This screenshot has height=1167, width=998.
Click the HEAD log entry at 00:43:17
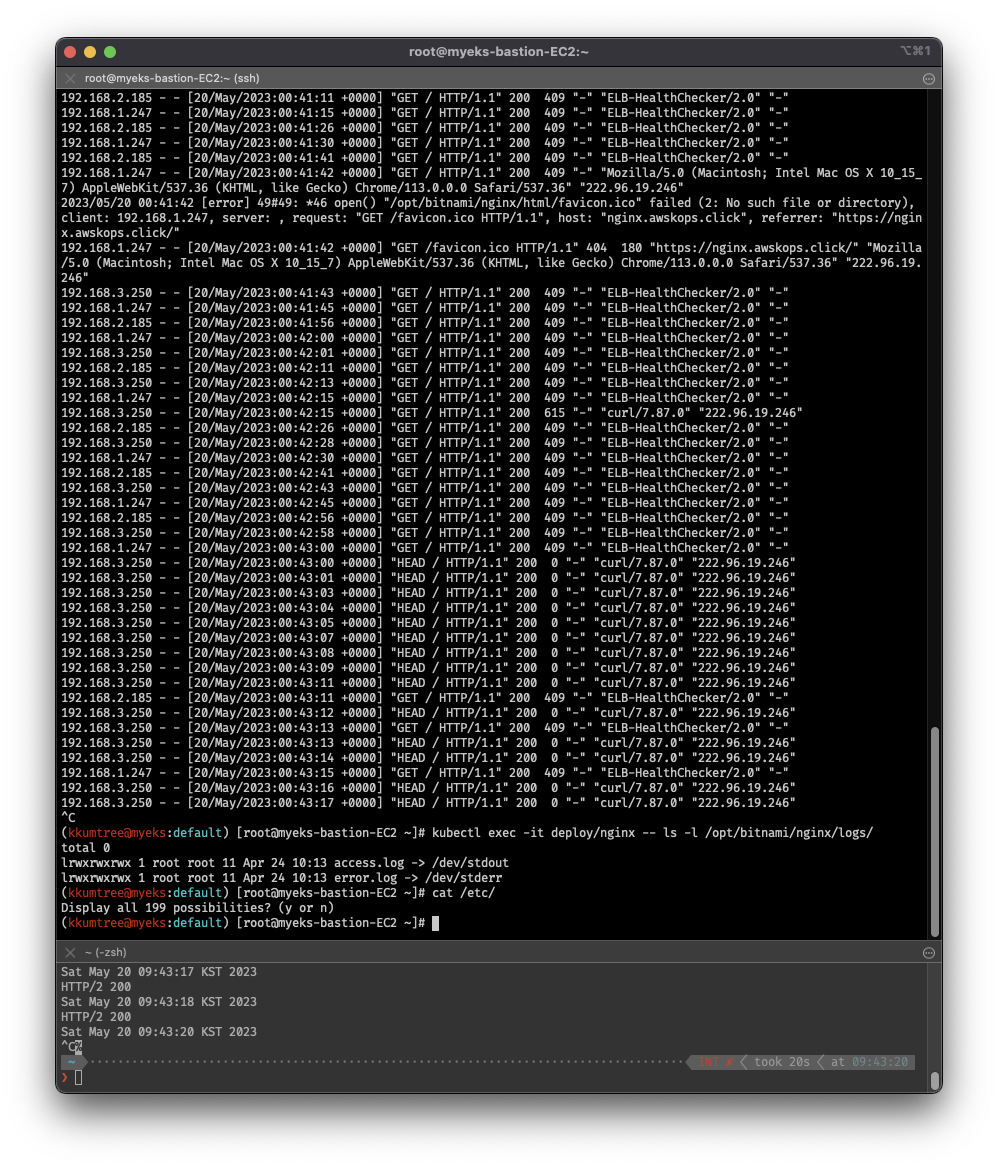428,802
